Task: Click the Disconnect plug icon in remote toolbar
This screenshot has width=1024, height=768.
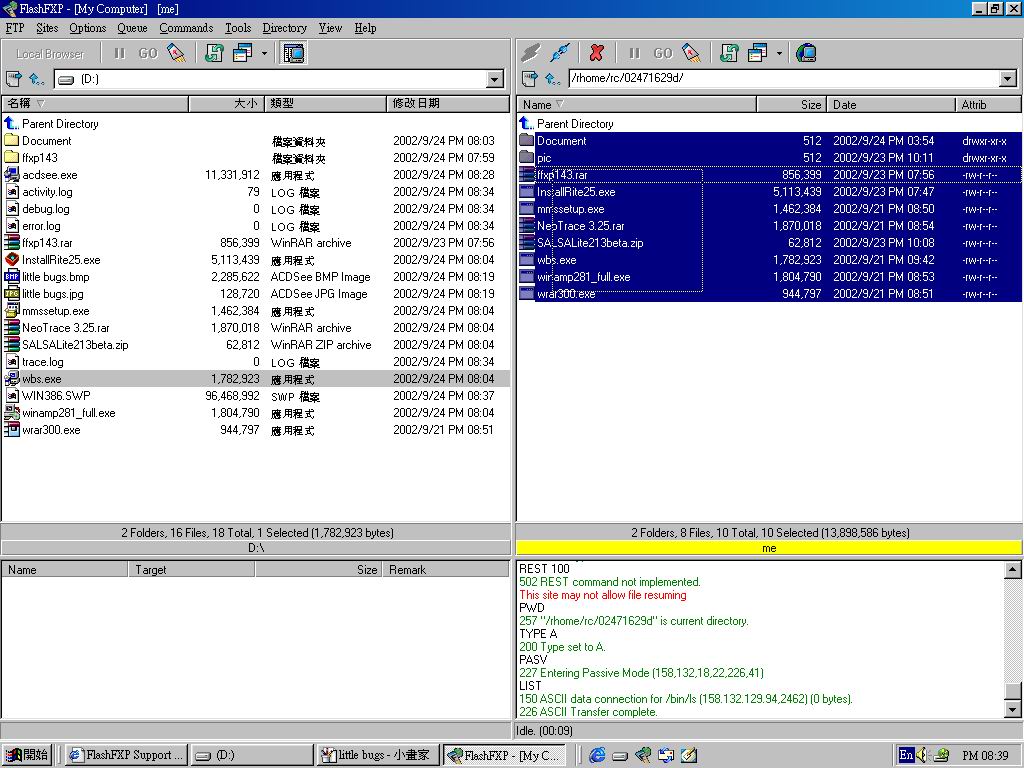Action: tap(561, 53)
